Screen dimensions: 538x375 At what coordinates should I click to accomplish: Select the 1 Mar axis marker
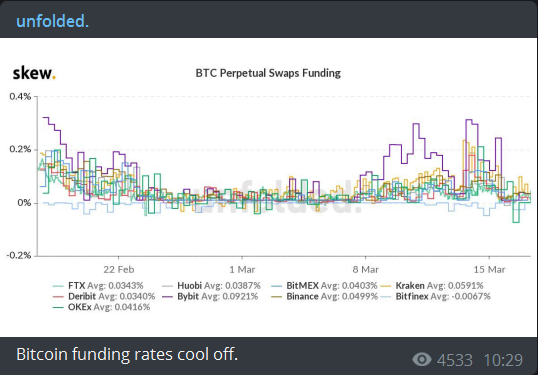242,269
